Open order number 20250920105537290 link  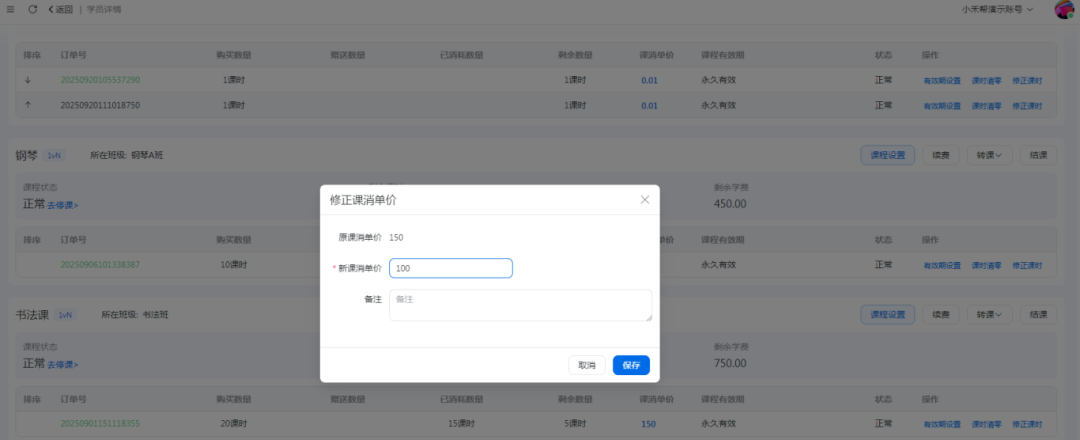click(x=100, y=80)
